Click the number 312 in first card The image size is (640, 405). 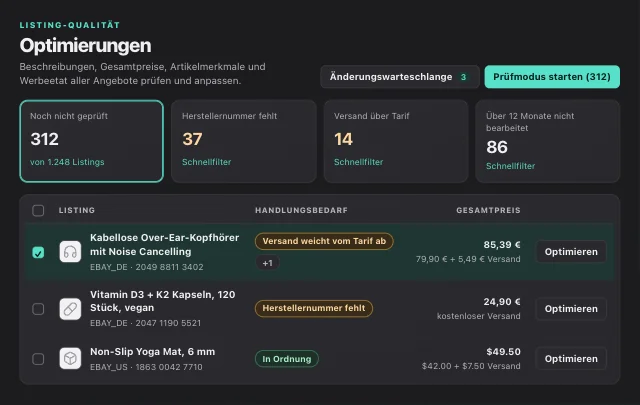pyautogui.click(x=44, y=139)
